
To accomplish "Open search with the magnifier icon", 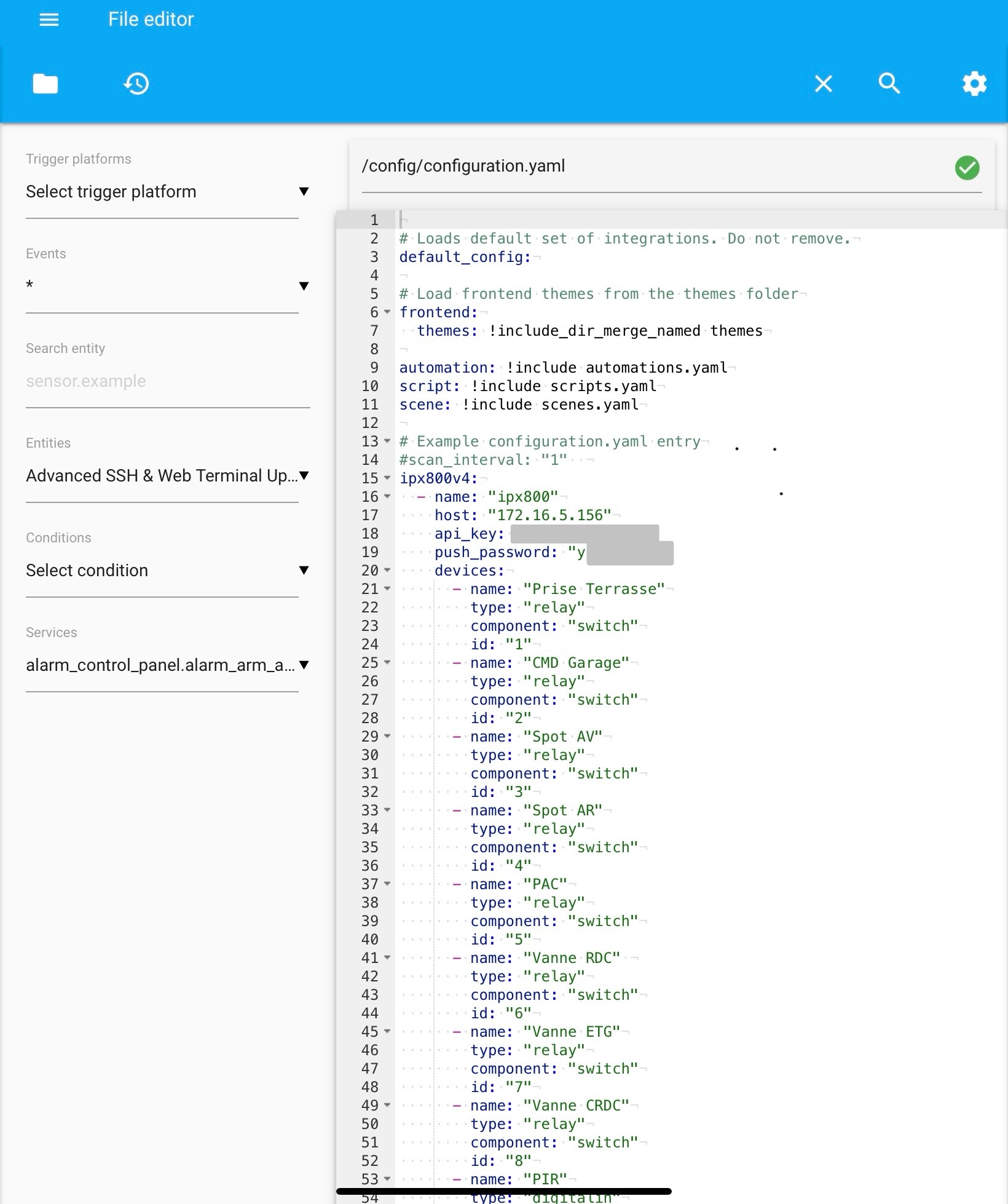I will (889, 84).
